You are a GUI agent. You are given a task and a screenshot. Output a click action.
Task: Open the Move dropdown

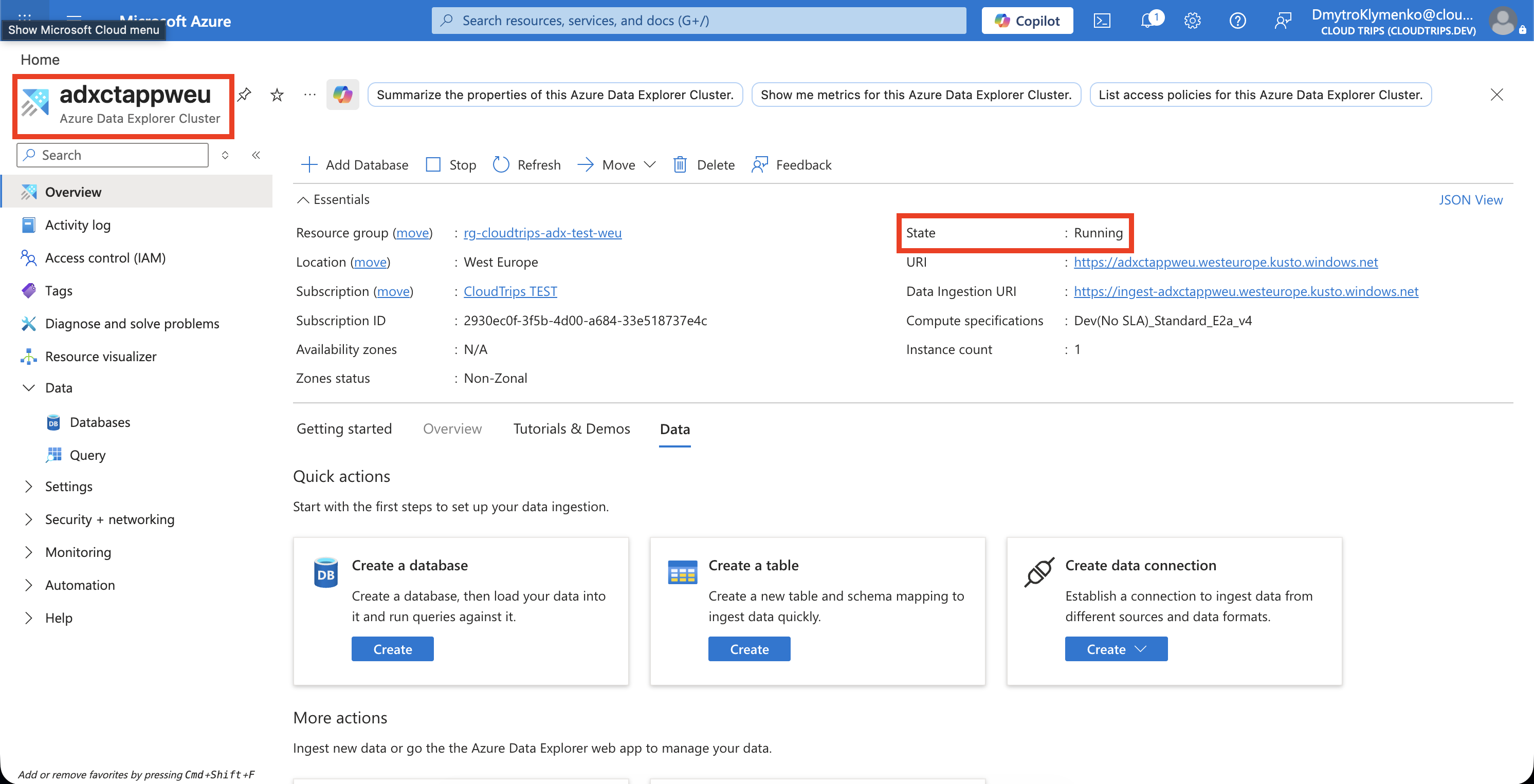[616, 165]
